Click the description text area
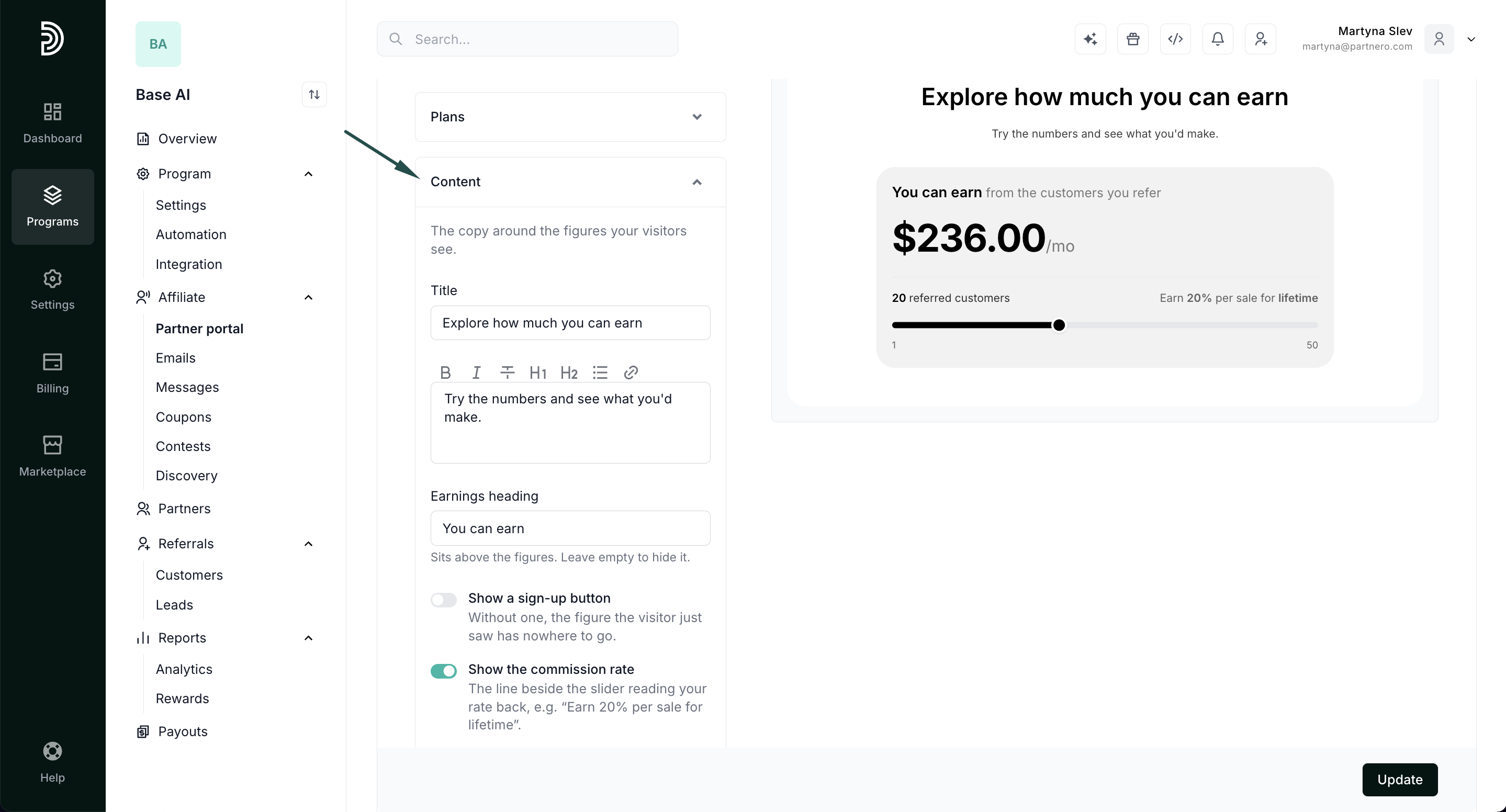 pos(570,423)
